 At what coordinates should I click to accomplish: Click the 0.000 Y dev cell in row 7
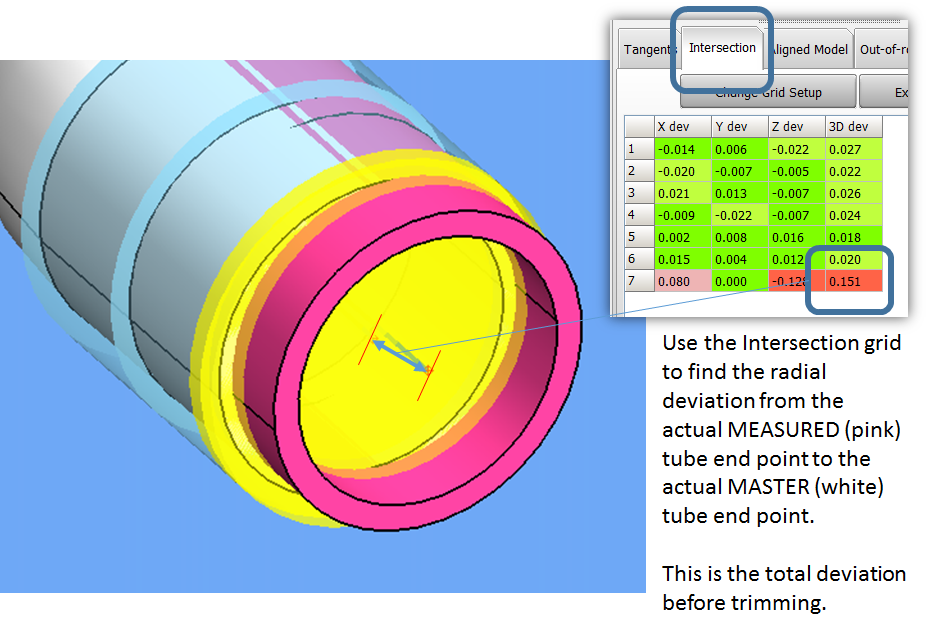[x=738, y=281]
